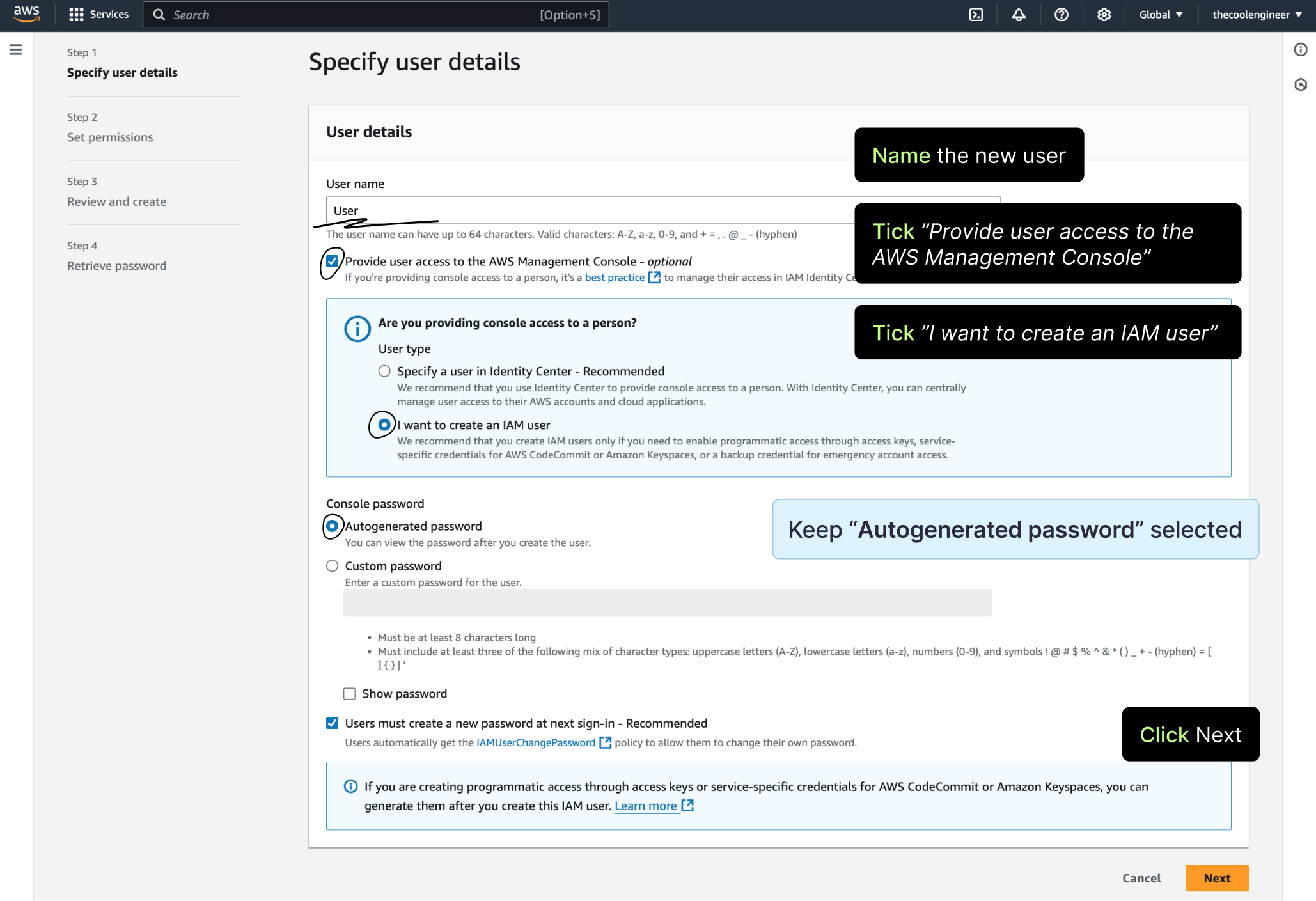Click the Services label in the top bar
This screenshot has width=1316, height=901.
pyautogui.click(x=109, y=15)
